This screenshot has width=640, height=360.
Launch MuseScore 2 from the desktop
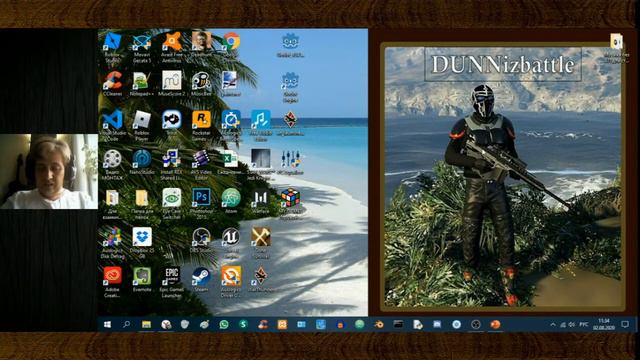(171, 84)
